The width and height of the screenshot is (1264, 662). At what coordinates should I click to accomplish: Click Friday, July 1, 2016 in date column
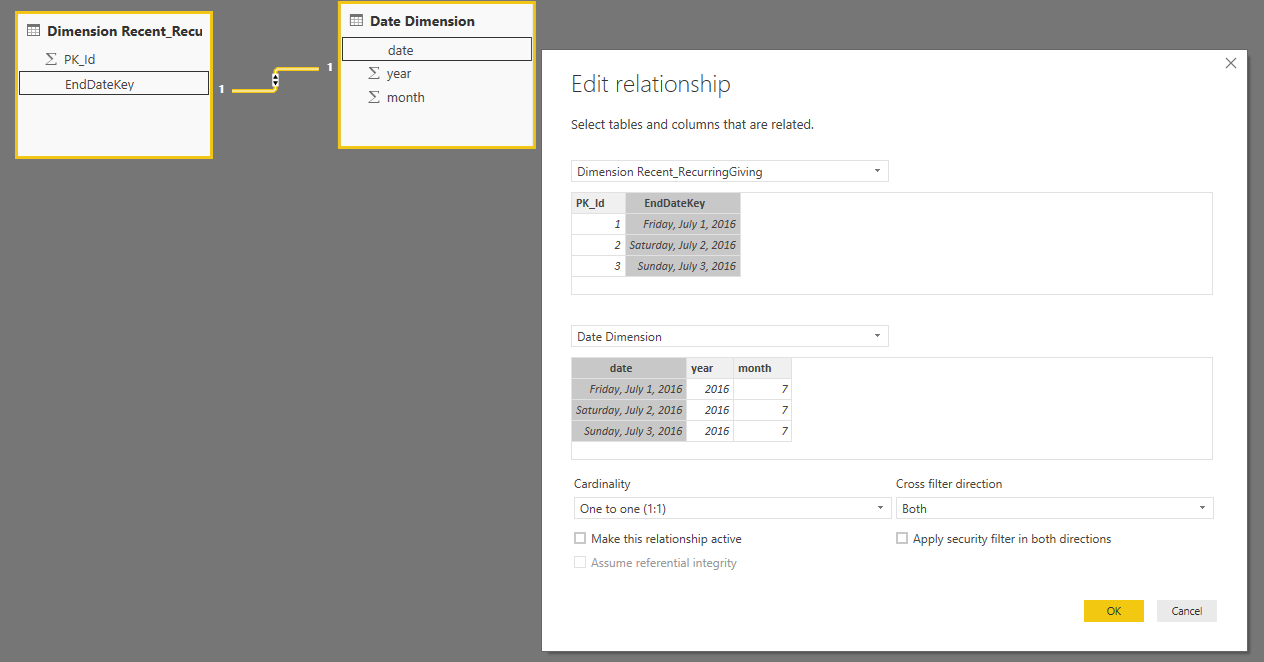click(x=629, y=389)
